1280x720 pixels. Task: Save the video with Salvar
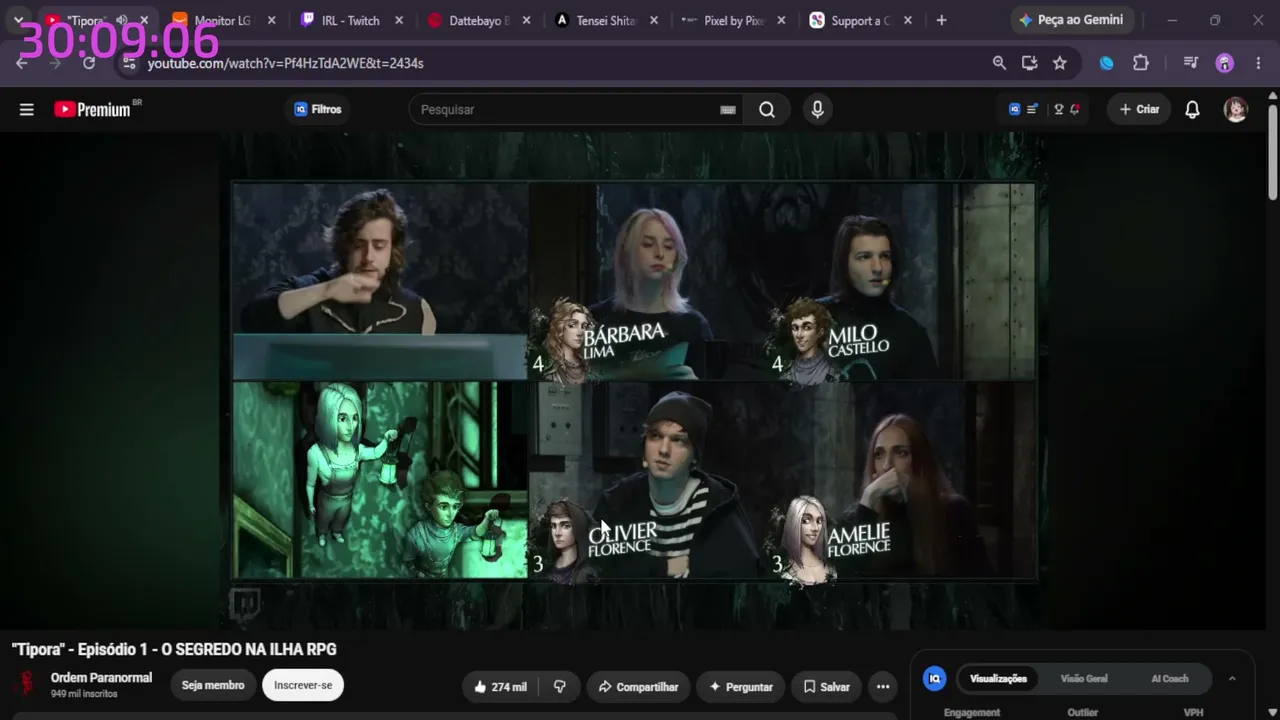pyautogui.click(x=826, y=687)
